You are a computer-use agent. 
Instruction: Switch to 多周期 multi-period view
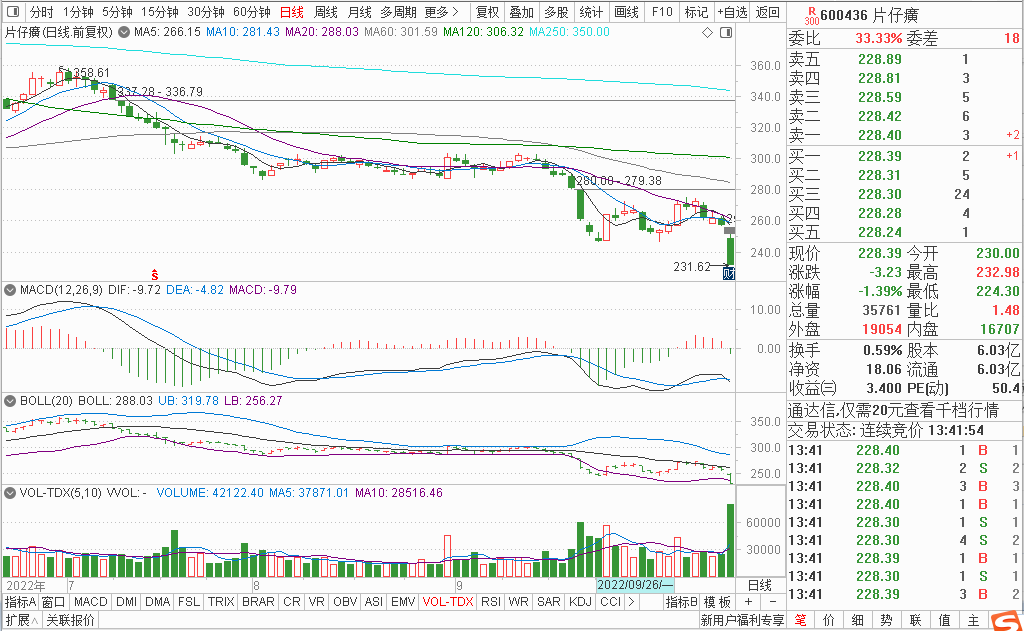click(398, 12)
